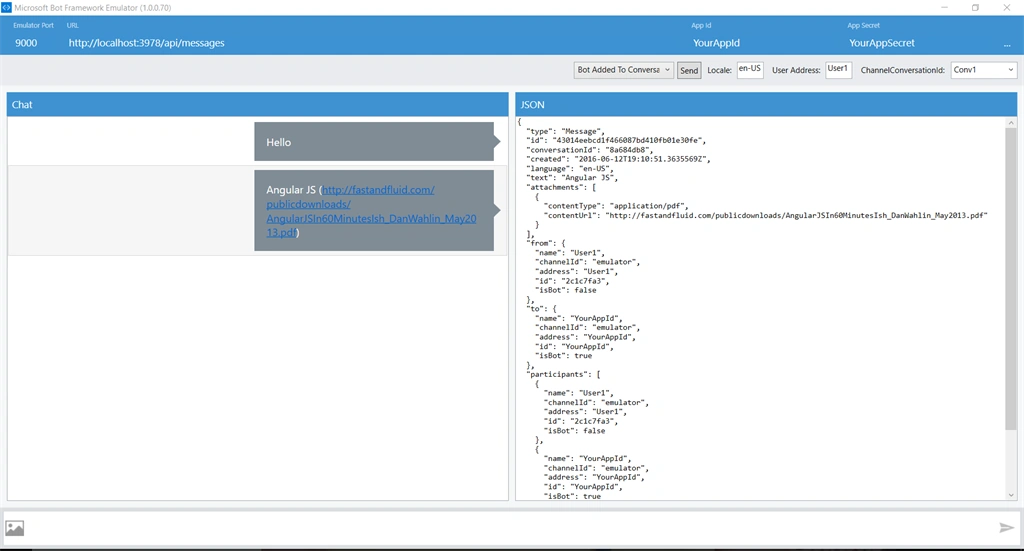Open the fastandfluid.com PDF link

coord(371,211)
